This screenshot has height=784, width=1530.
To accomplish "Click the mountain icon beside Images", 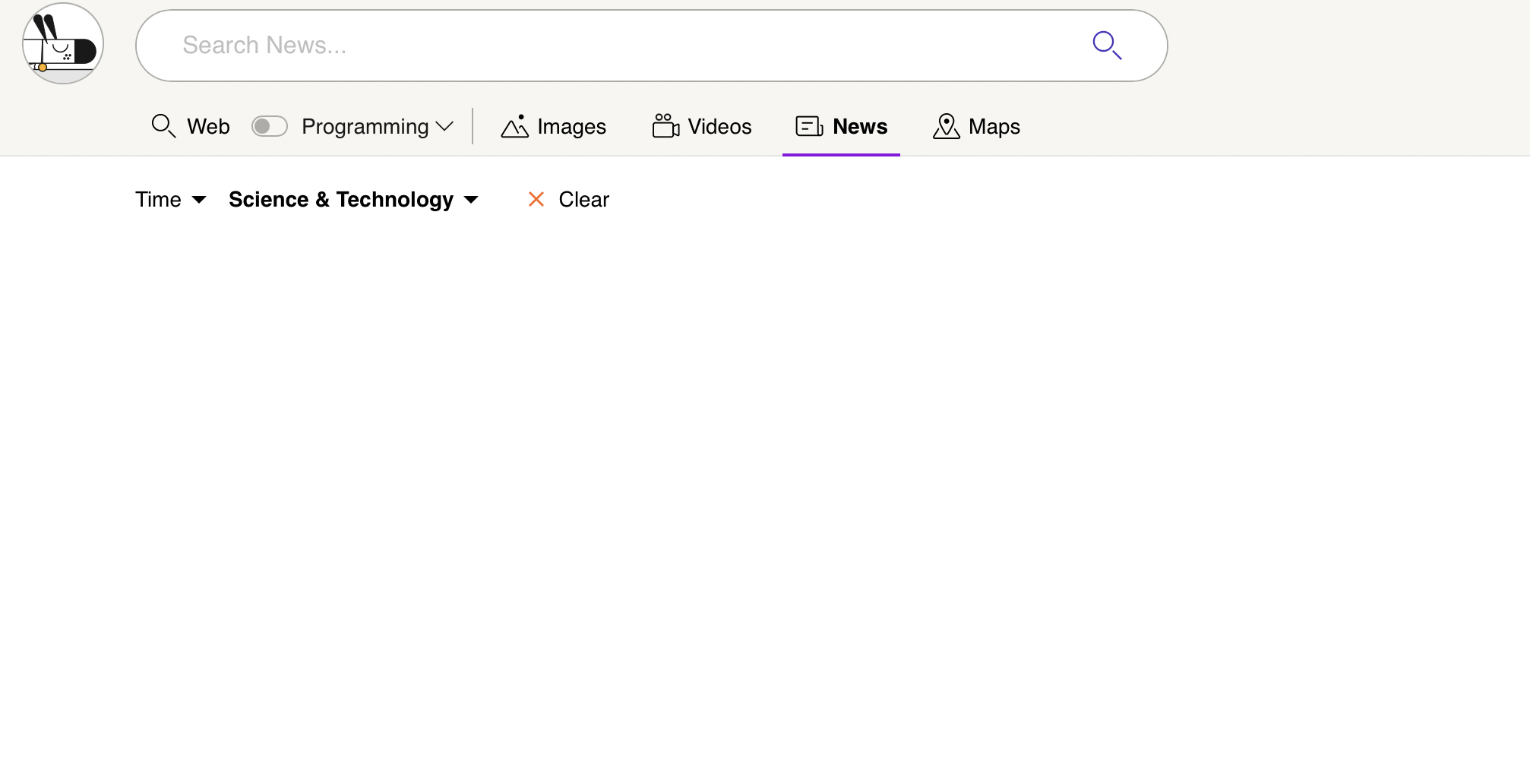I will pos(514,126).
